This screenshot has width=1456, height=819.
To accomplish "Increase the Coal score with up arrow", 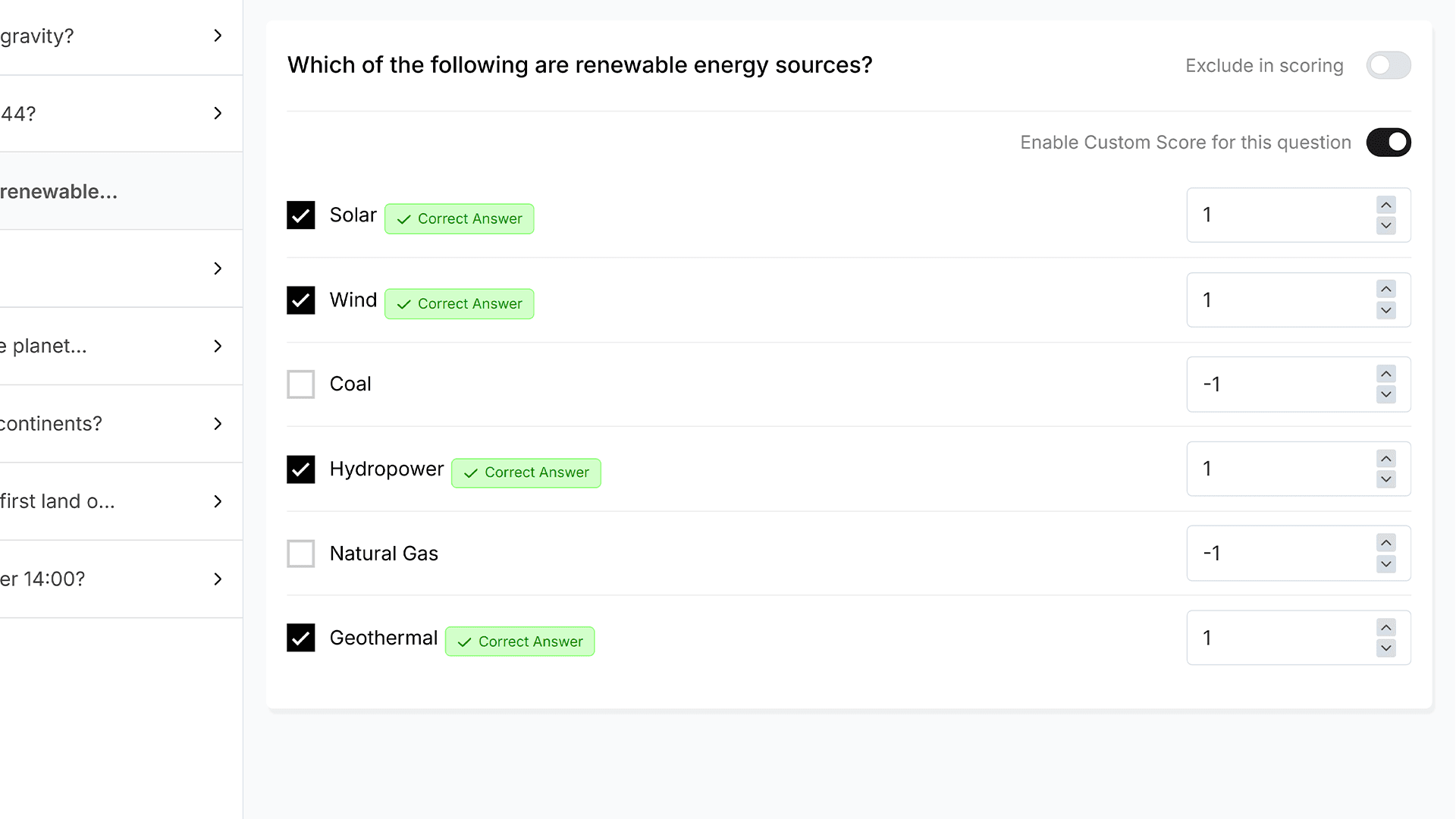I will pyautogui.click(x=1385, y=374).
